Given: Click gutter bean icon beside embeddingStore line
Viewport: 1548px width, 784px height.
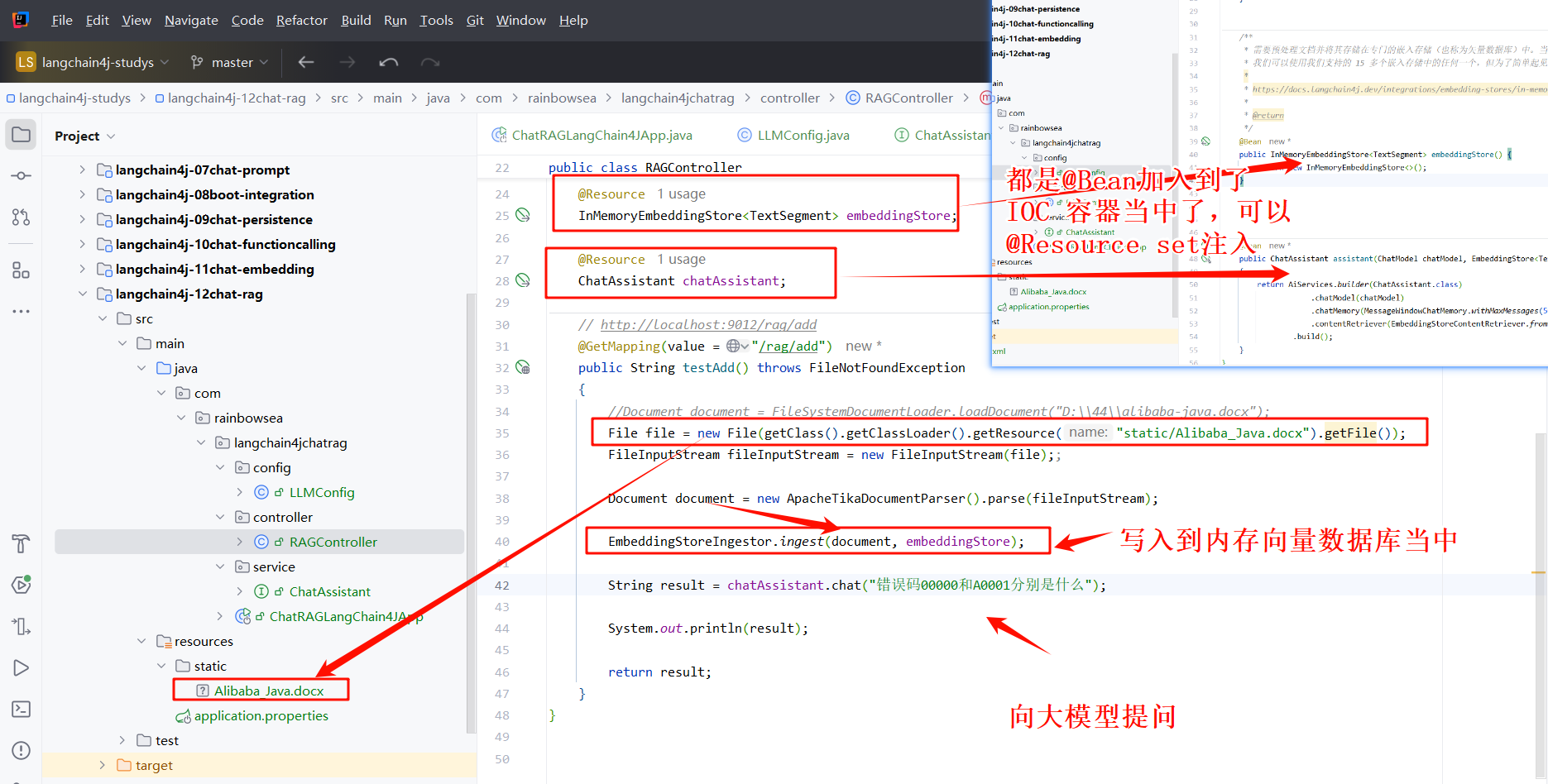Looking at the screenshot, I should click(523, 215).
